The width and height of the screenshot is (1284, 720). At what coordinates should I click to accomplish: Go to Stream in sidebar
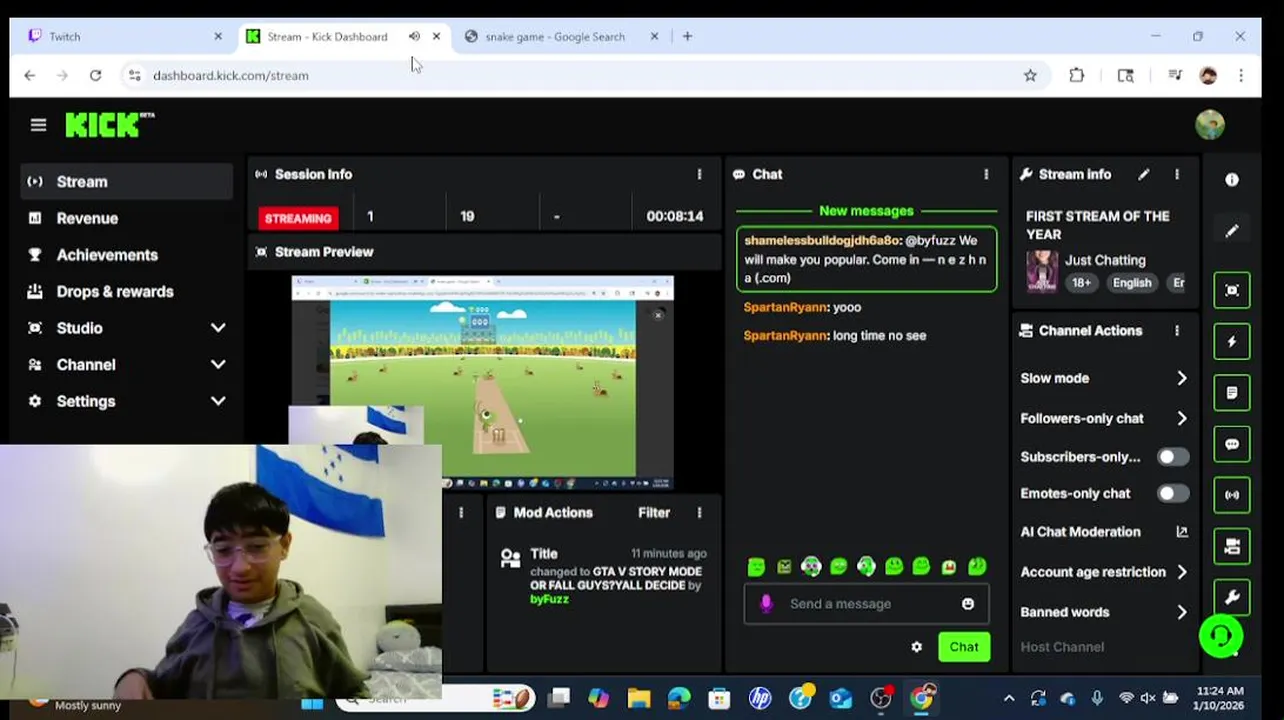click(126, 181)
